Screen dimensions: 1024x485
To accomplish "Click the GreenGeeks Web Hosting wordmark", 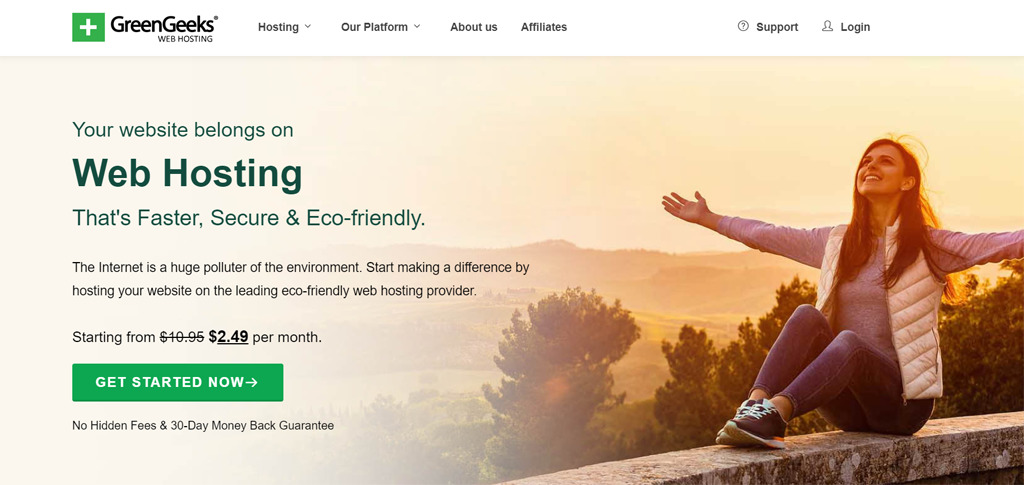I will pyautogui.click(x=164, y=28).
